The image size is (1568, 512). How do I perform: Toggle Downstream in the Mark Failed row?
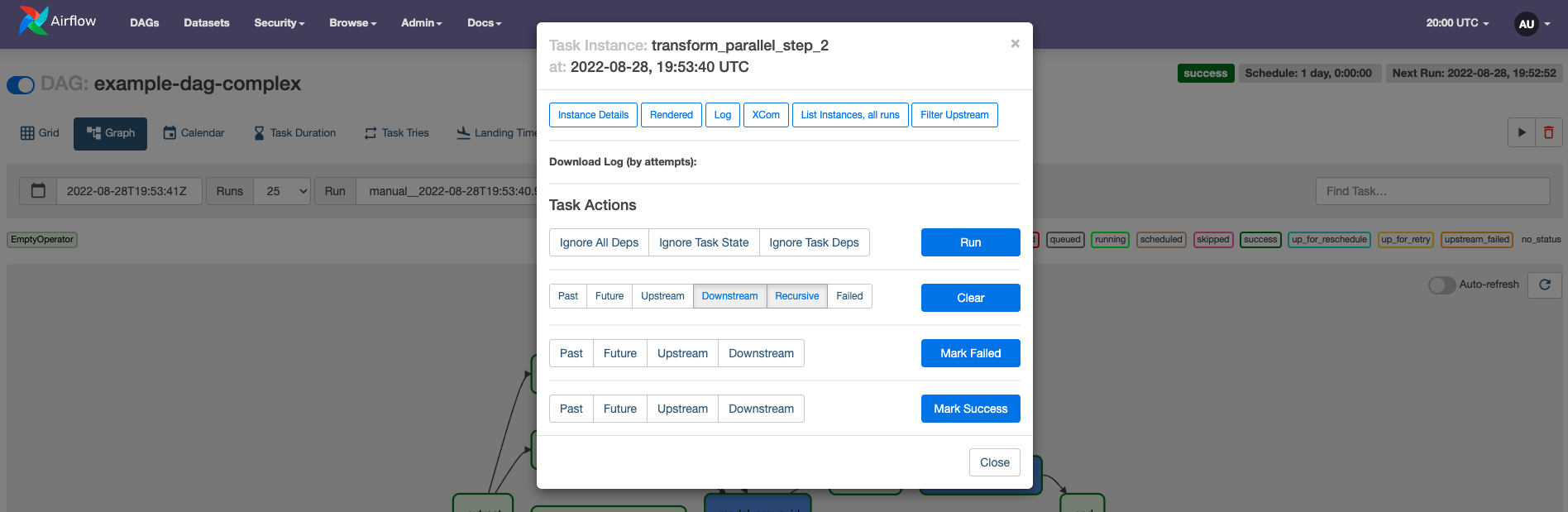click(x=761, y=353)
